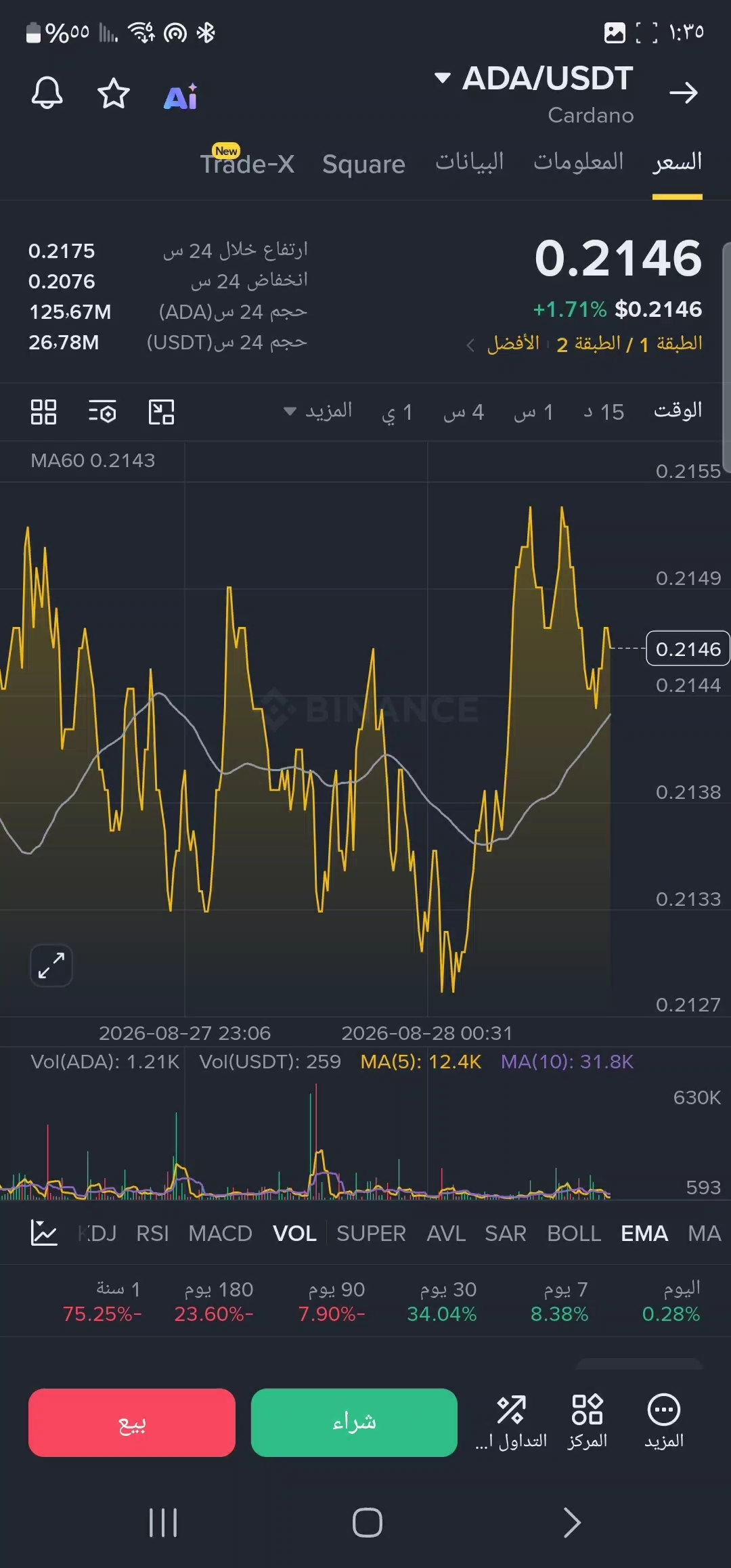Enable the RSI indicator

click(152, 1234)
